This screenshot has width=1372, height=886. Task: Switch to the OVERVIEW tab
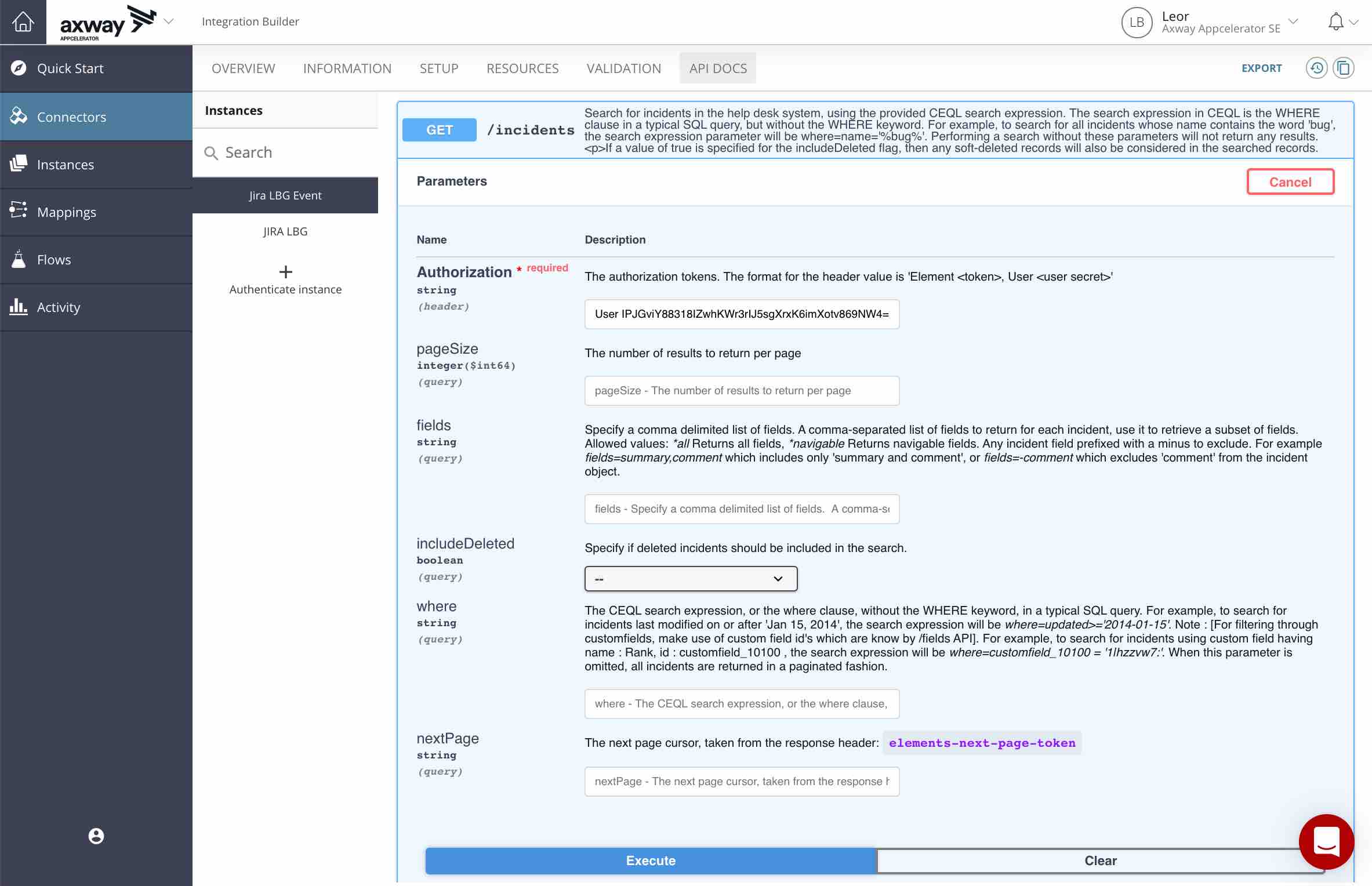pos(243,68)
